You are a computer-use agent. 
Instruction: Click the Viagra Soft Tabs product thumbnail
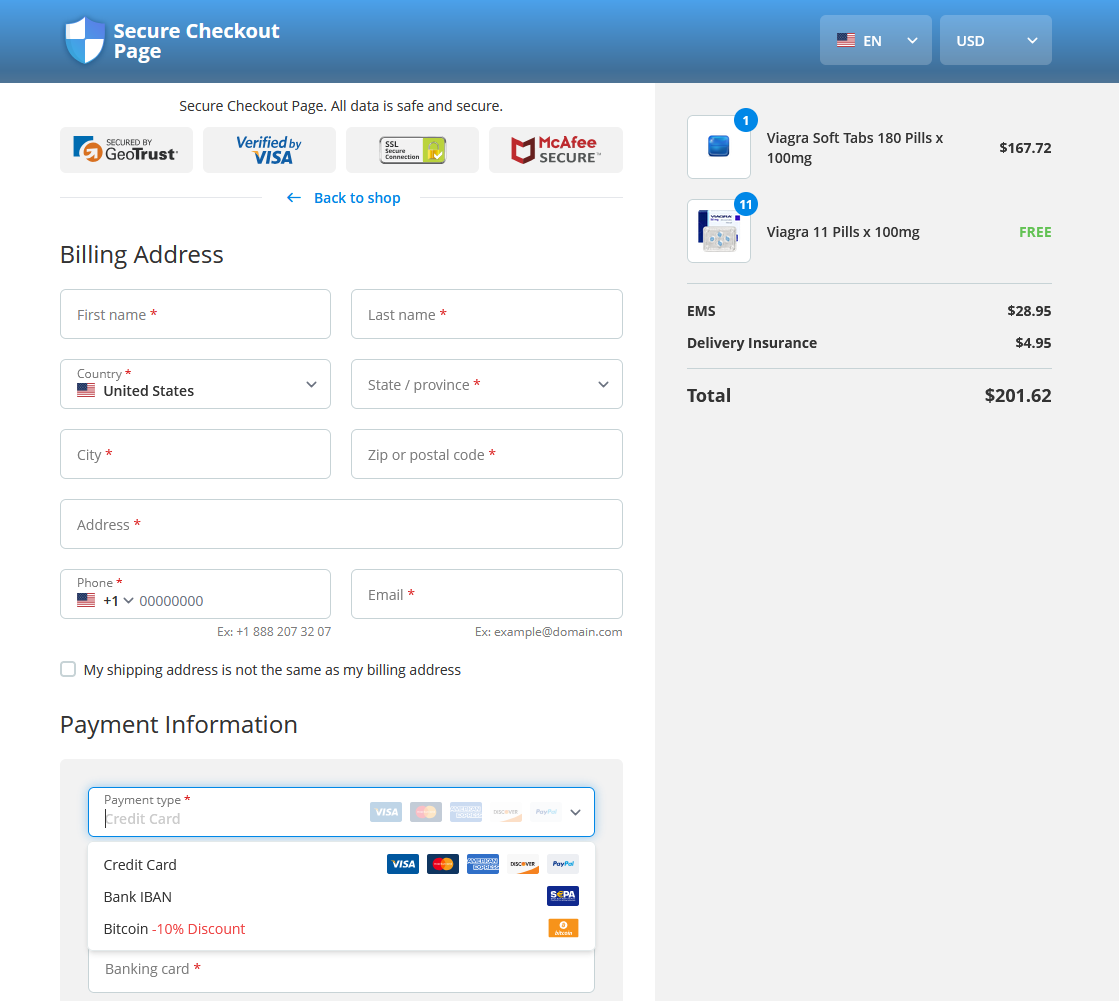(719, 147)
